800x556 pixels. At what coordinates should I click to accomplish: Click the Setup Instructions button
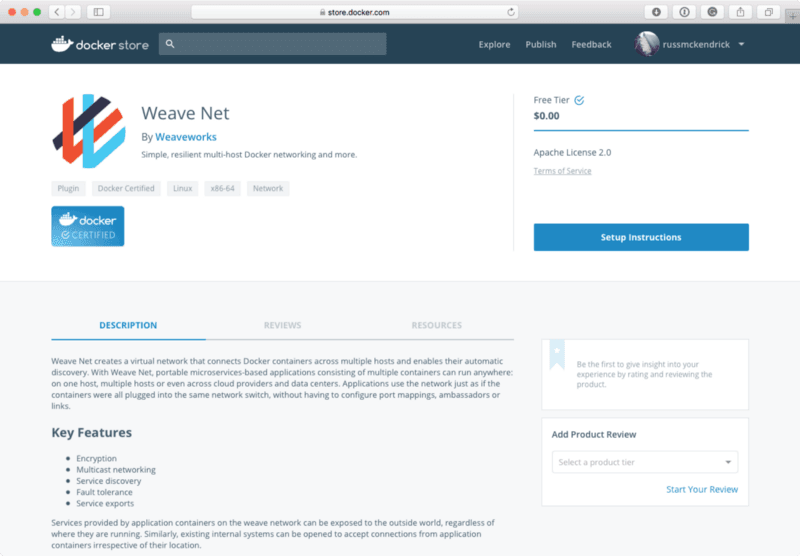(x=641, y=237)
